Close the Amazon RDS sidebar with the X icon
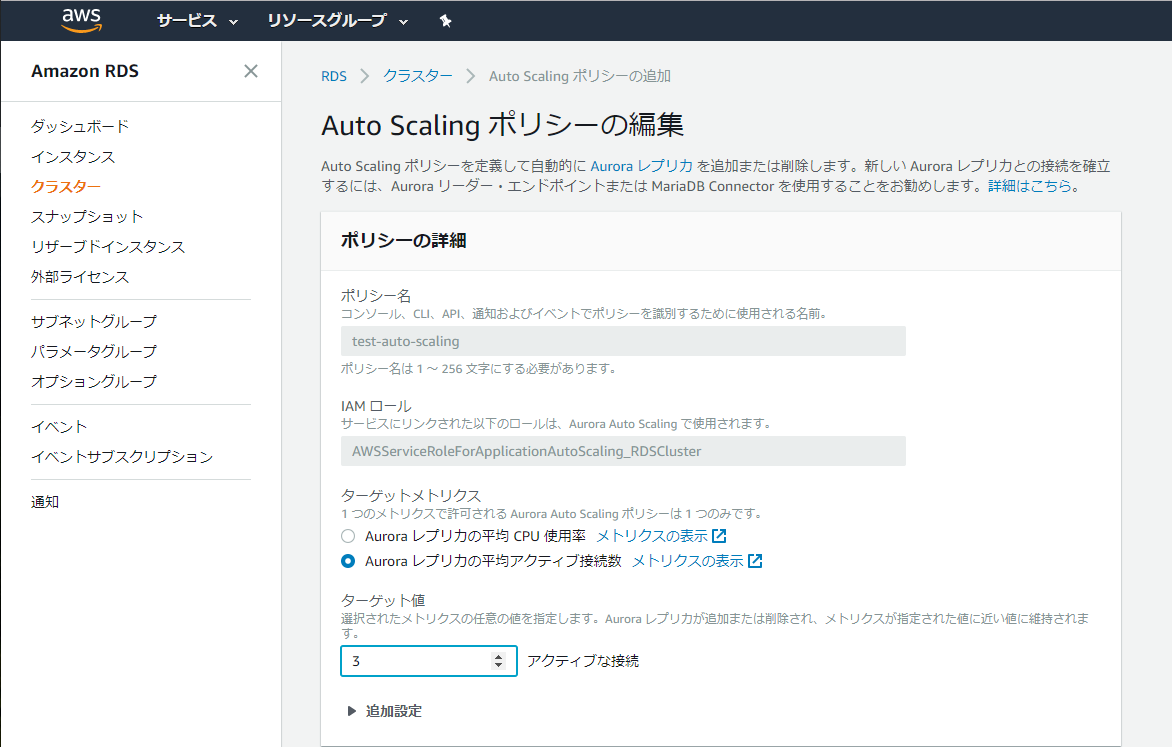Image resolution: width=1172 pixels, height=747 pixels. click(251, 71)
